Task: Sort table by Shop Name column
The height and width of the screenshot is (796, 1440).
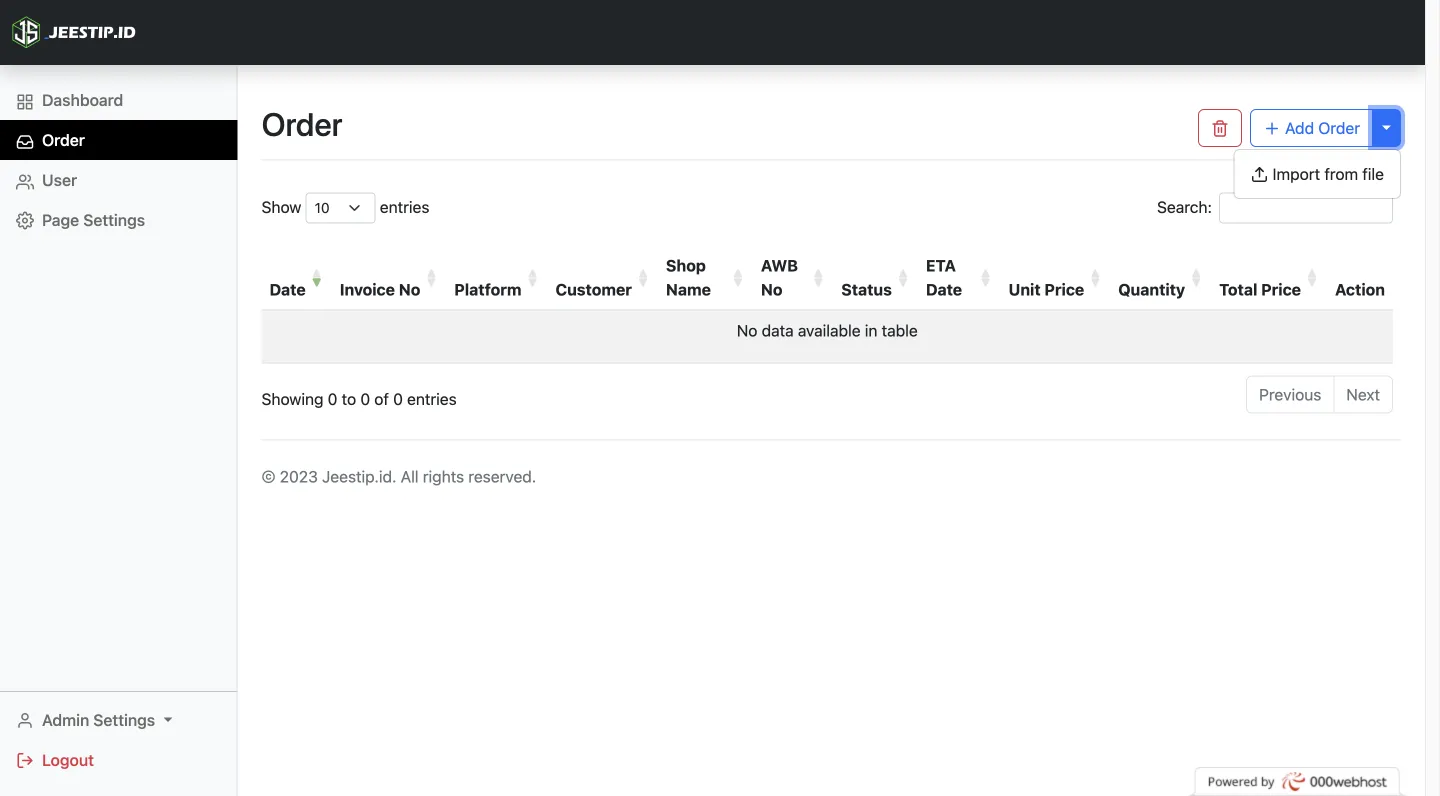Action: (x=705, y=278)
